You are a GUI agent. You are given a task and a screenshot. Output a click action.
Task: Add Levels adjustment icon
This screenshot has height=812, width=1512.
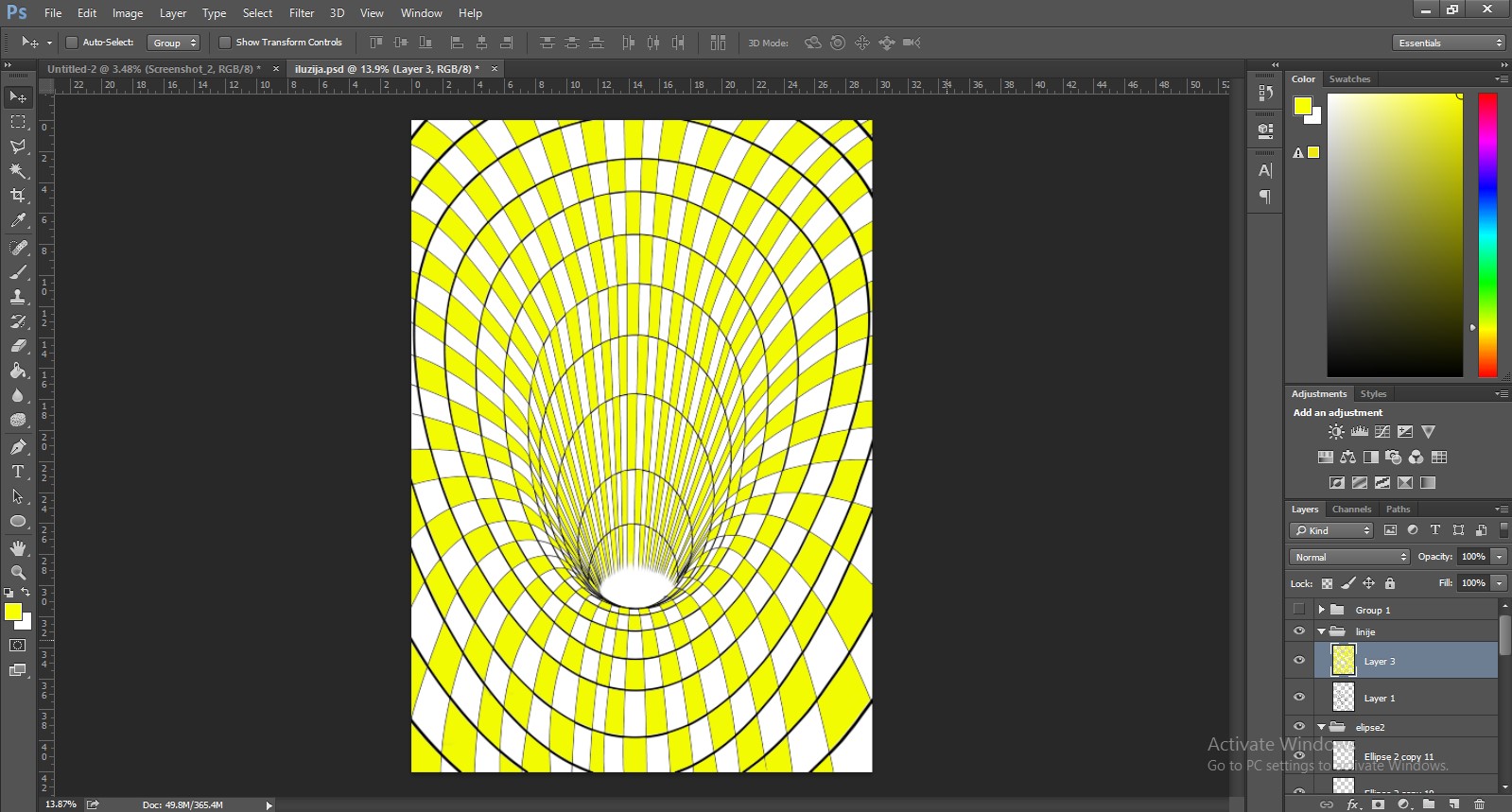coord(1359,432)
